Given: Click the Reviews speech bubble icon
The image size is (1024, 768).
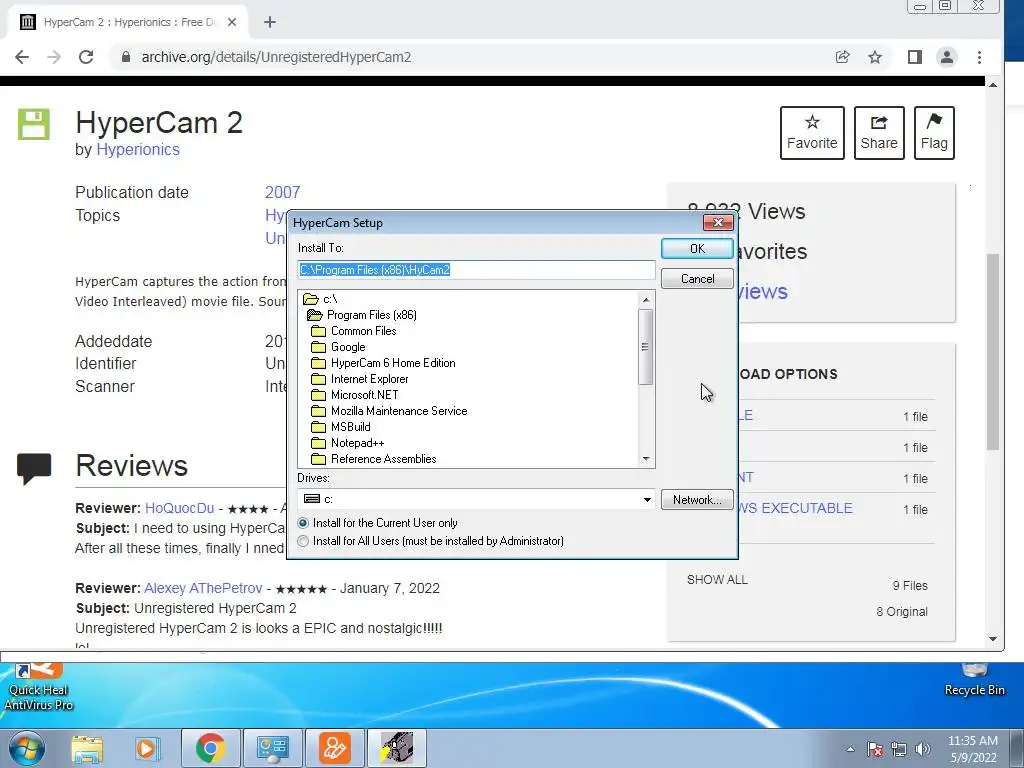Looking at the screenshot, I should [33, 468].
